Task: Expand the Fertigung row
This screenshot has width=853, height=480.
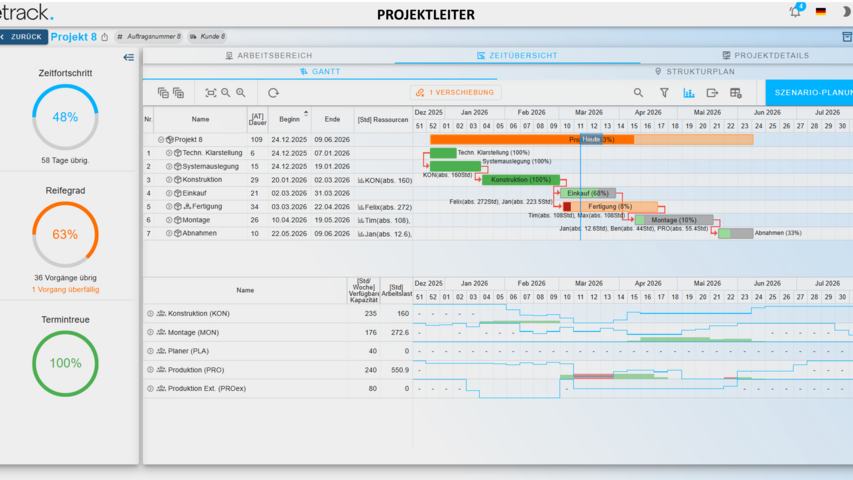Action: [169, 207]
